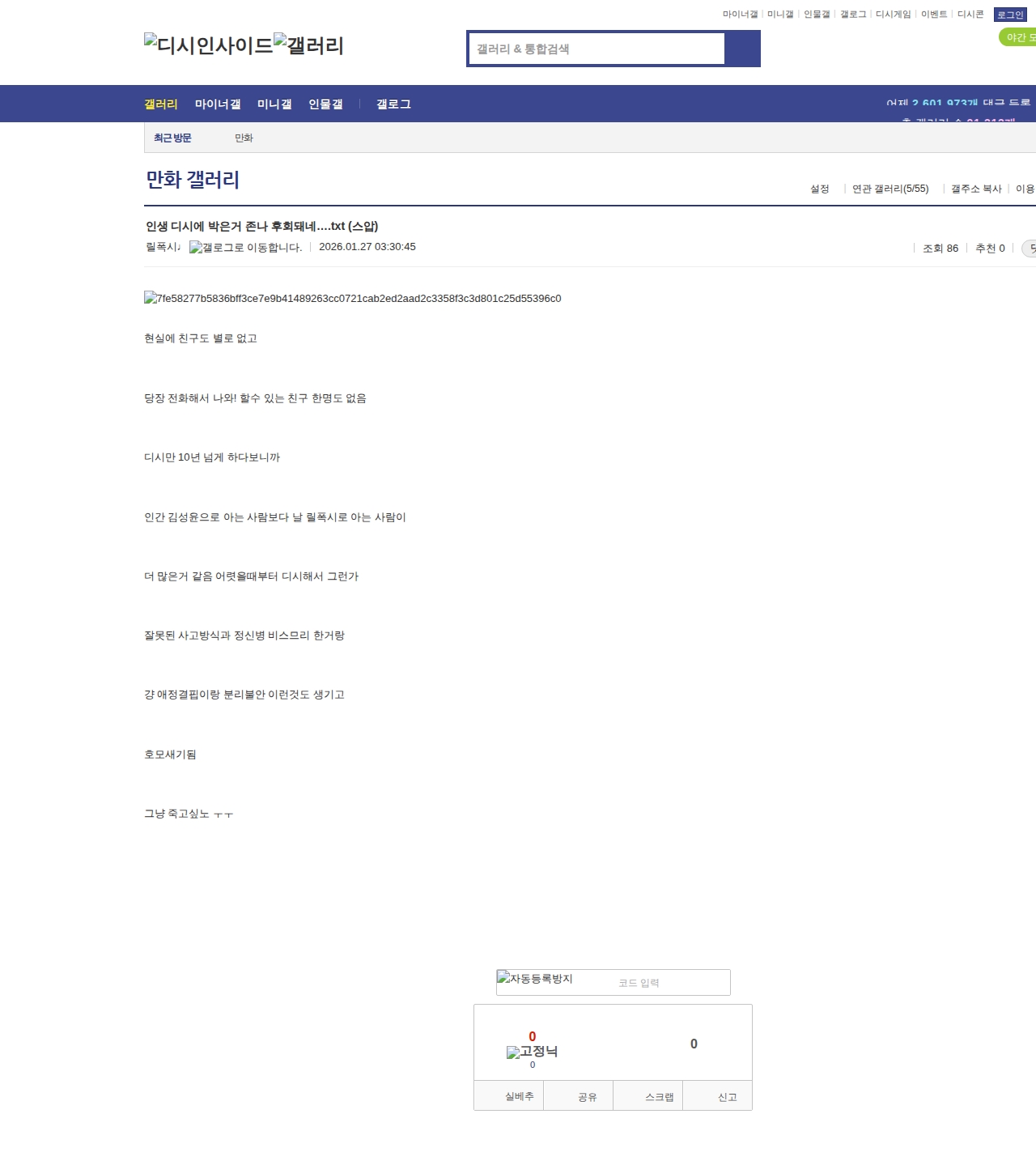The image size is (1036, 1165).
Task: Open the 인물갤 tab in the navigation bar
Action: pos(325,104)
